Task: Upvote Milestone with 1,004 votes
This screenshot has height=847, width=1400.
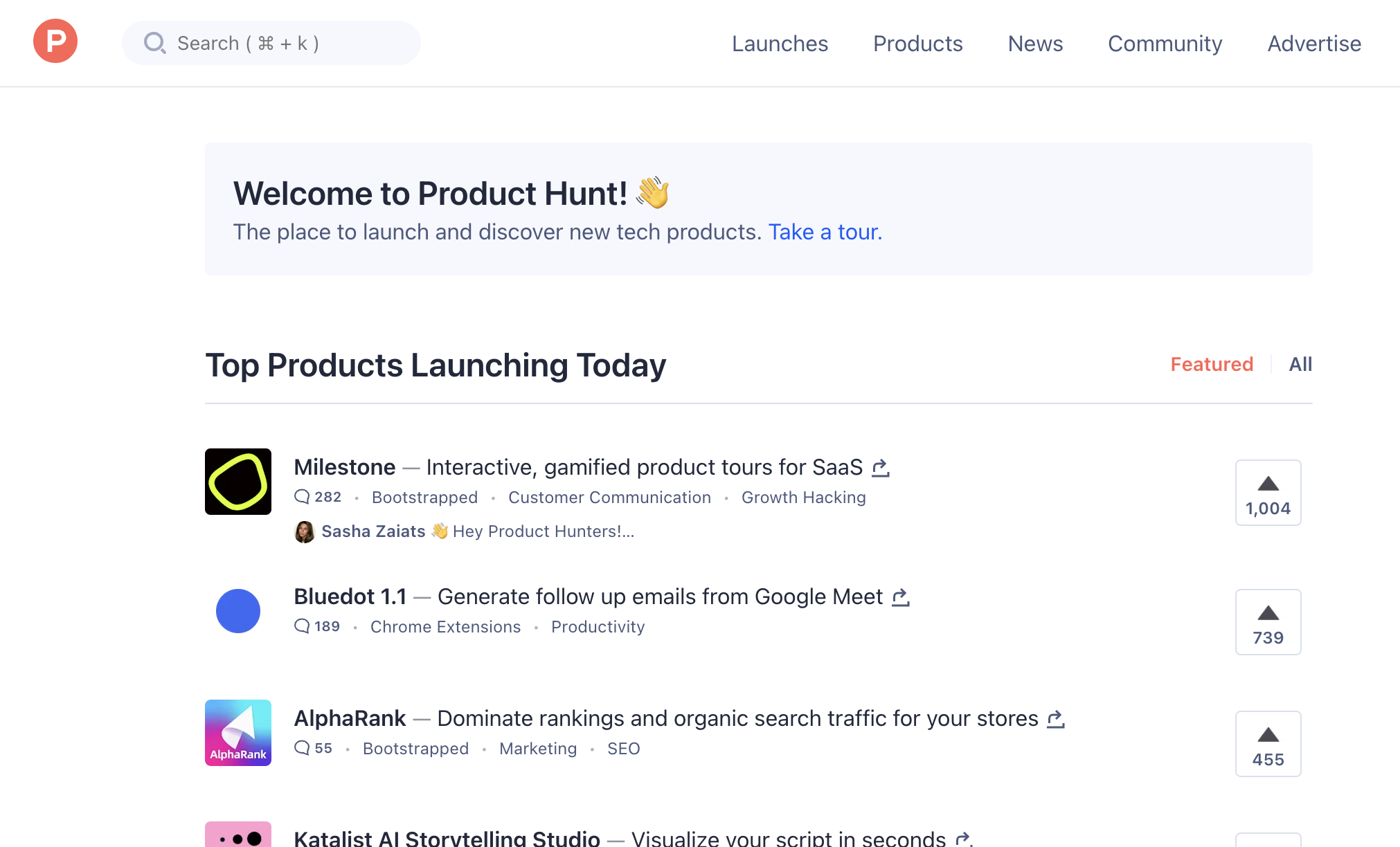Action: coord(1268,493)
